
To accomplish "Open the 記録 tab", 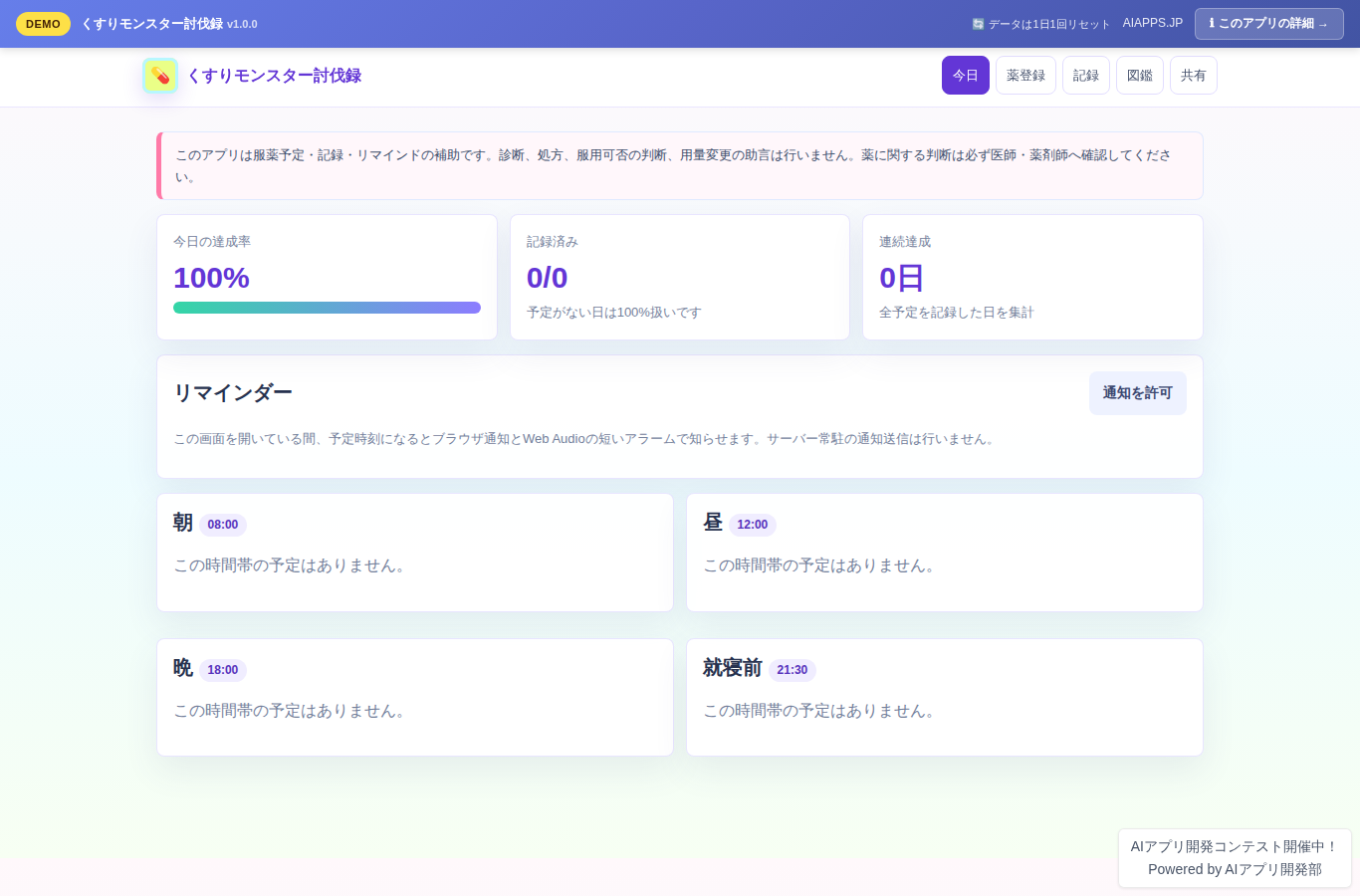I will click(1086, 76).
